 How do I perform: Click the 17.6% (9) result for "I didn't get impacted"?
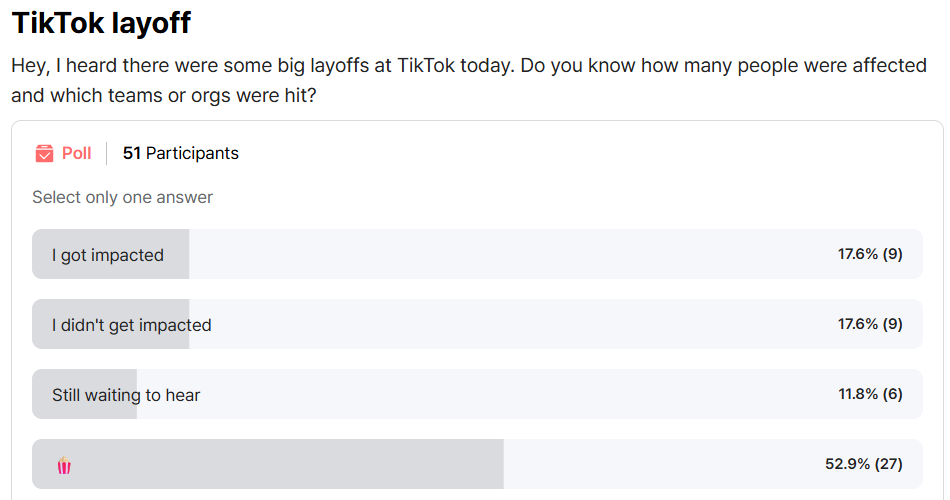(870, 324)
